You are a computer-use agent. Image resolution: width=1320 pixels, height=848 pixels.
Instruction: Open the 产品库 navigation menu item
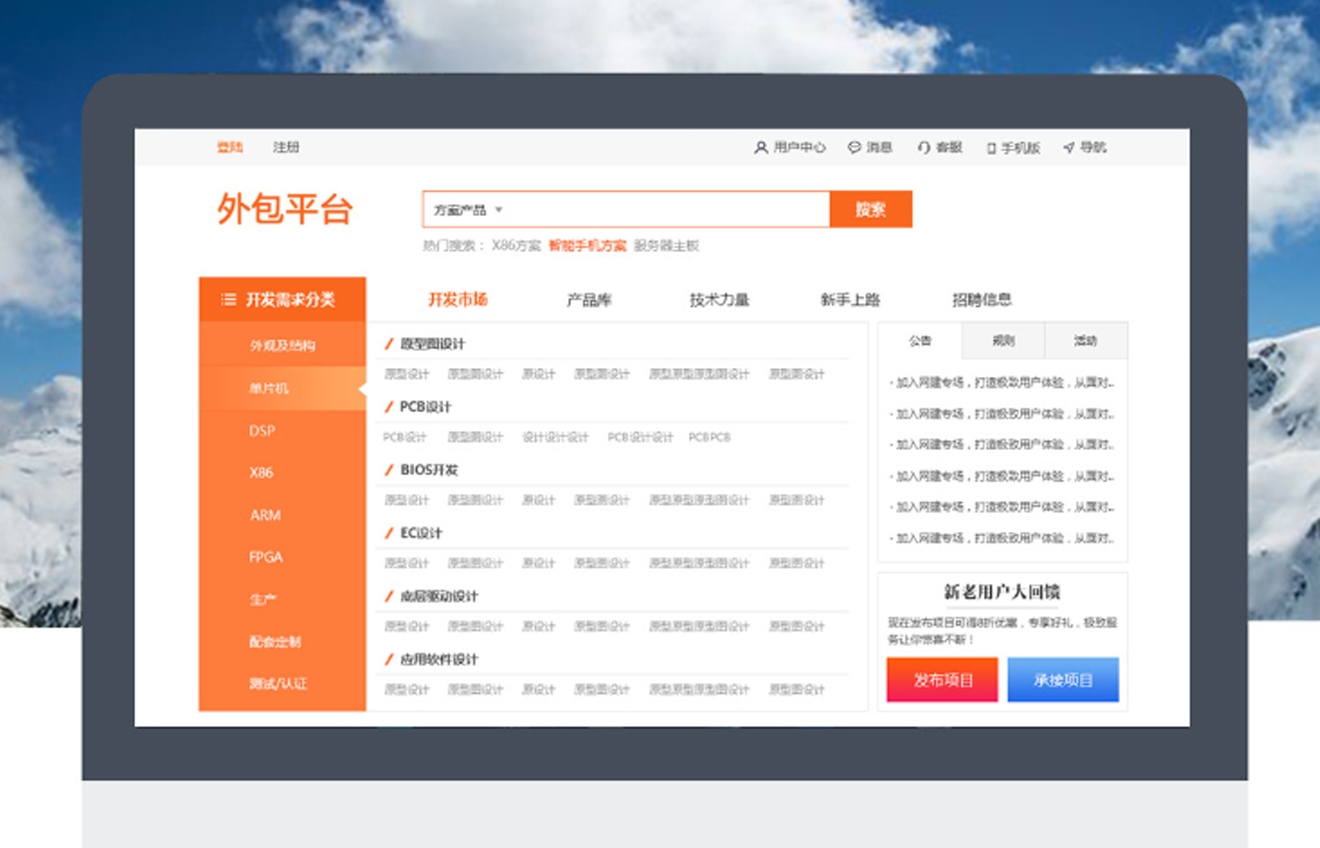[x=589, y=300]
